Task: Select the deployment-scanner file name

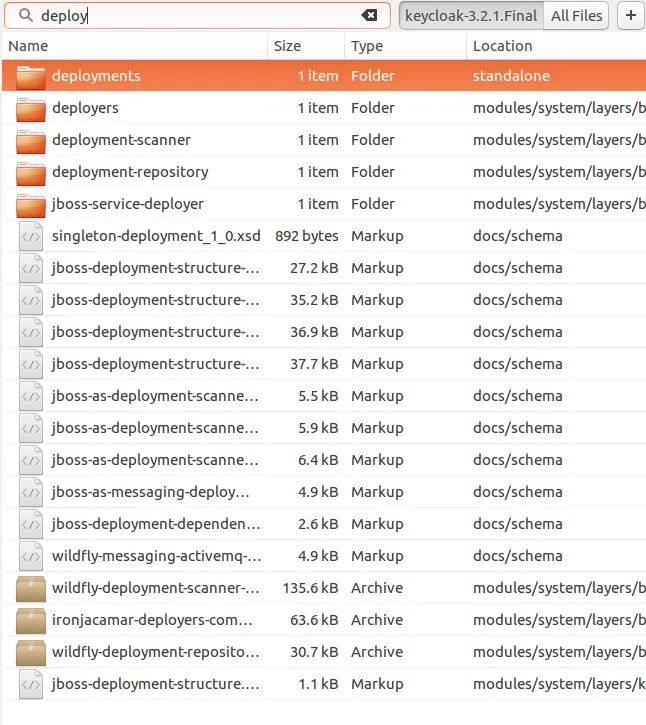Action: pyautogui.click(x=121, y=140)
